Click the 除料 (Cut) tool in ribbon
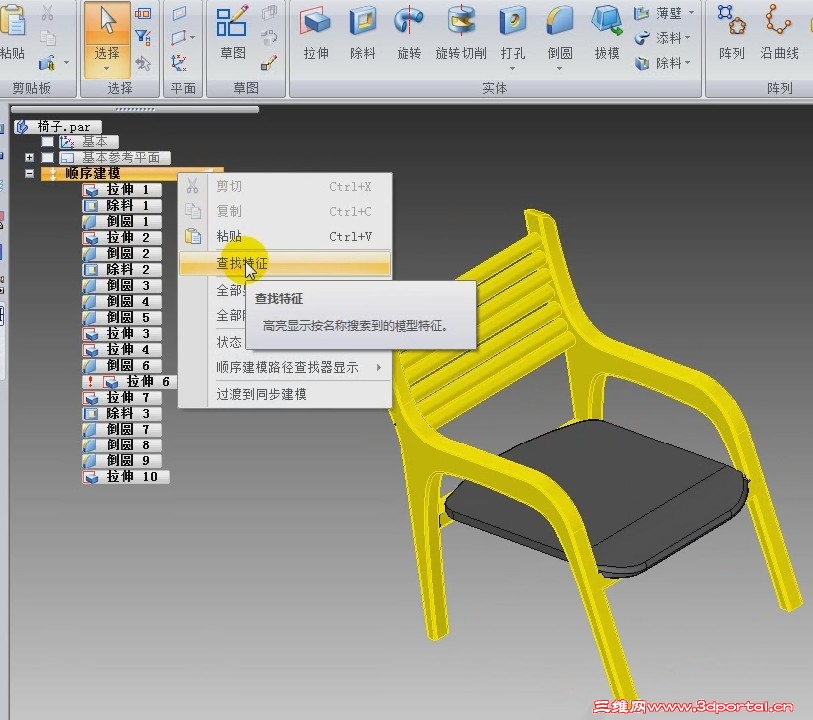Image resolution: width=813 pixels, height=720 pixels. [x=362, y=31]
